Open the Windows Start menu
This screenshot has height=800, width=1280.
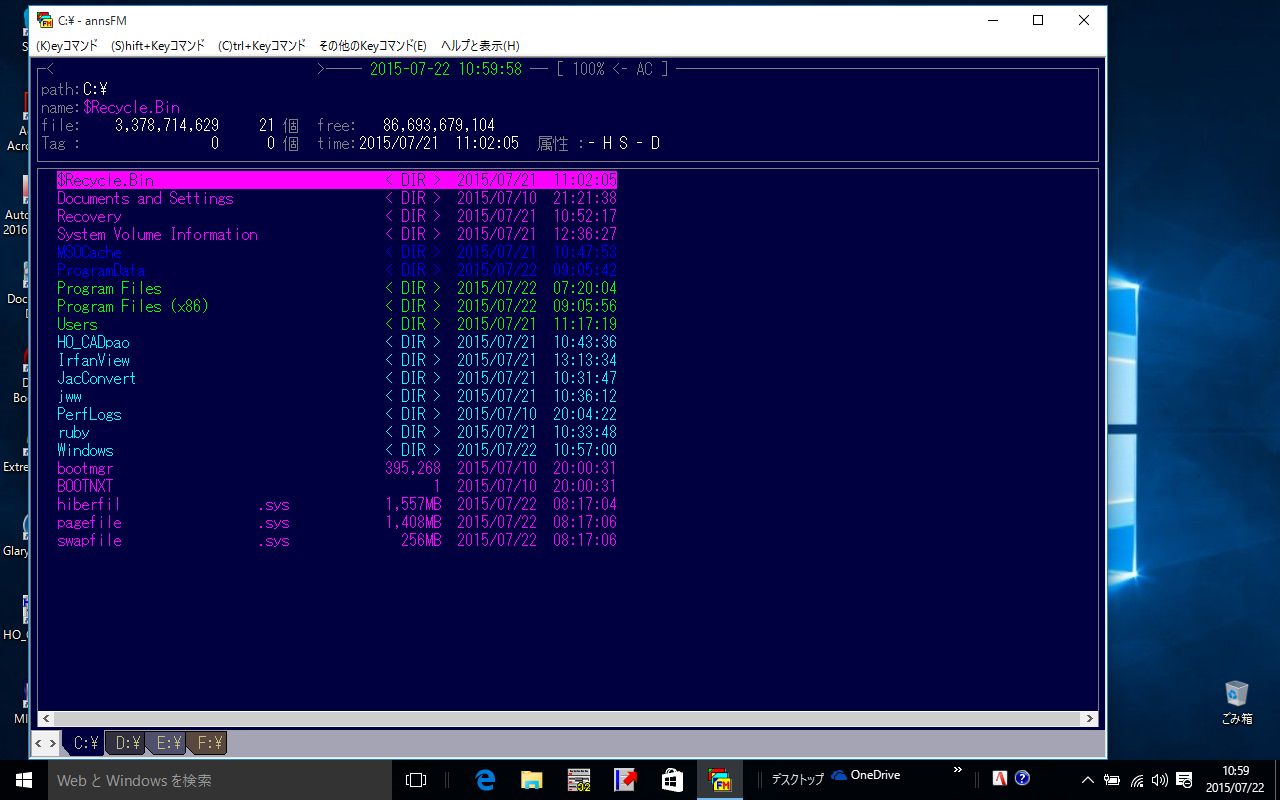[24, 779]
